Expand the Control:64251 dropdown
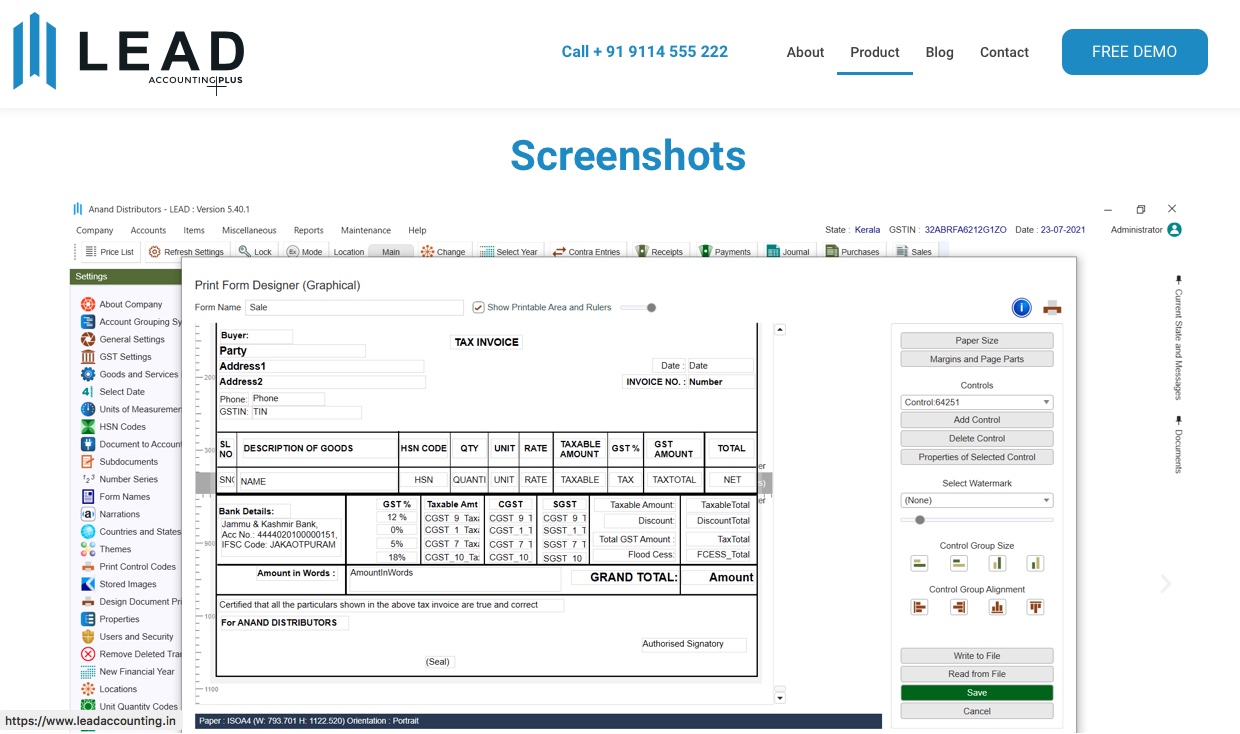The width and height of the screenshot is (1240, 734). 976,403
